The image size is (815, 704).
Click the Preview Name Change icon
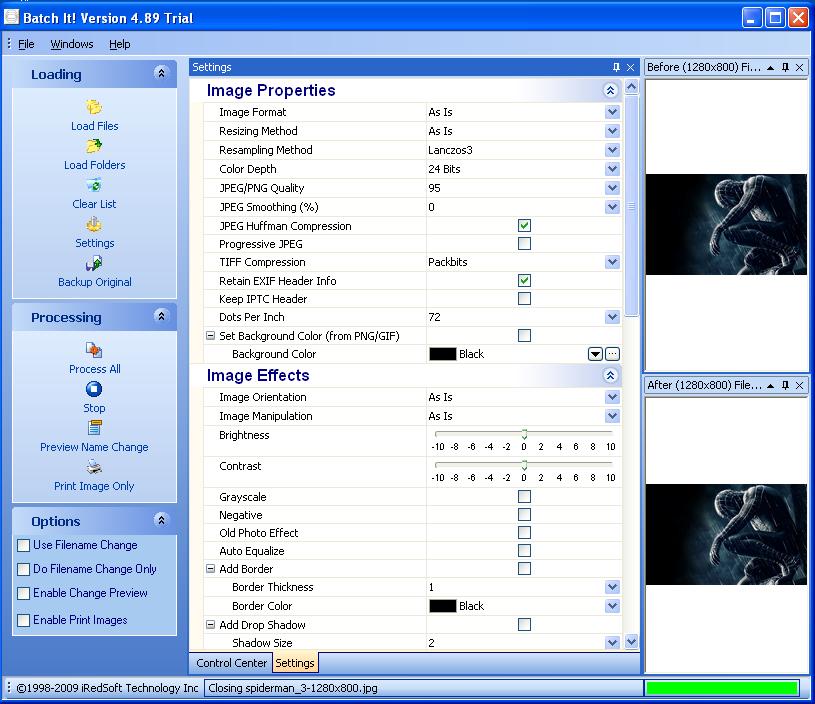tap(94, 428)
